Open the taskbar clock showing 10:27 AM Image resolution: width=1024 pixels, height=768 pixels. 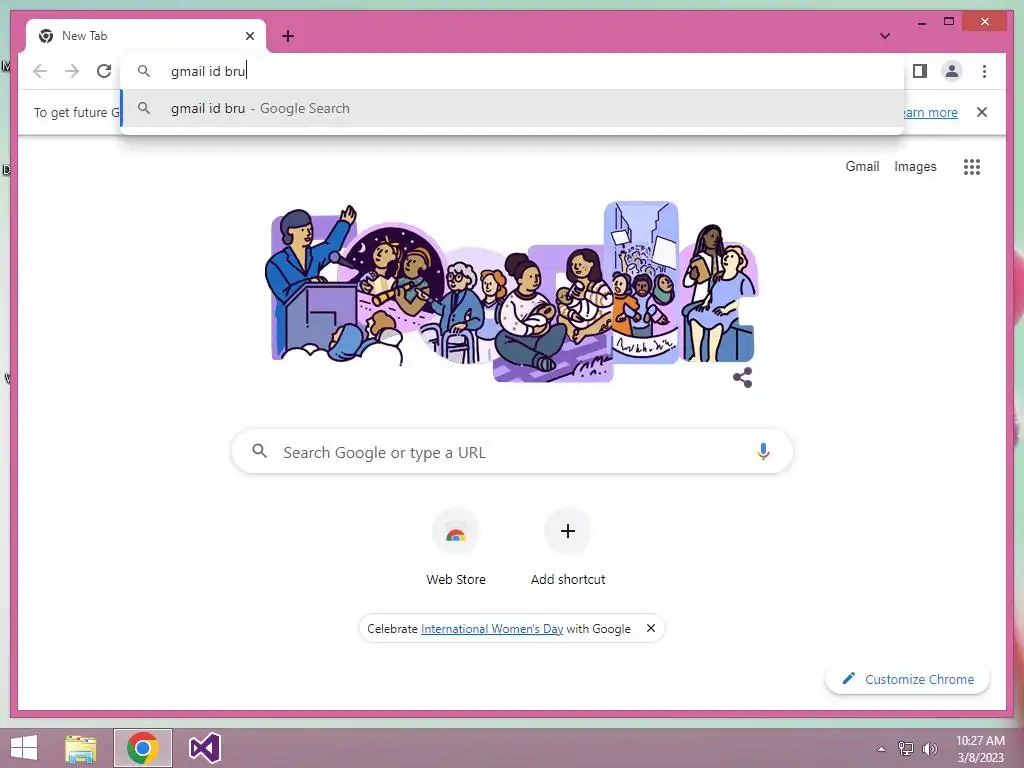click(980, 749)
